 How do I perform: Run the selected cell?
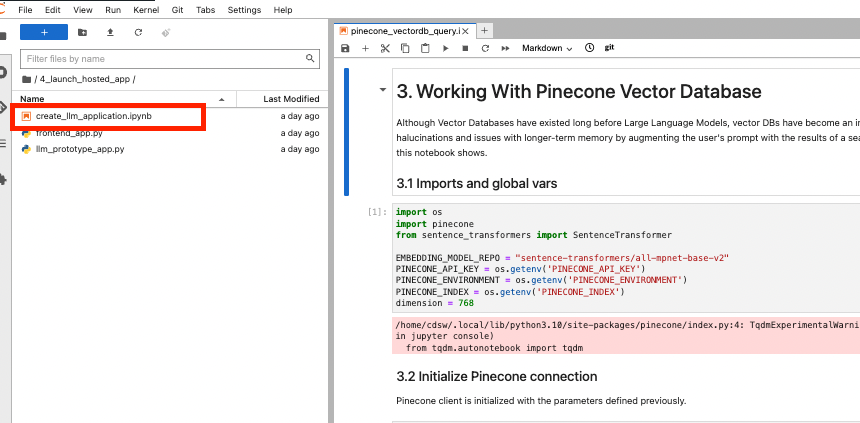click(x=445, y=48)
